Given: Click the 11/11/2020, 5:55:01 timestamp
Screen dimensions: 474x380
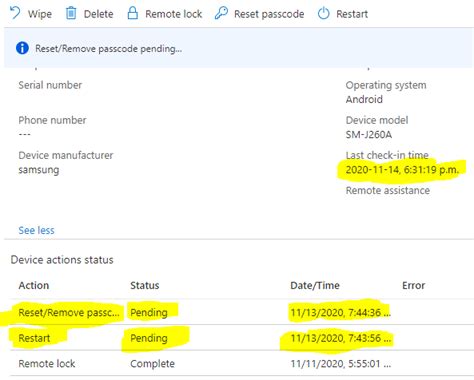Looking at the screenshot, I should (x=340, y=364).
